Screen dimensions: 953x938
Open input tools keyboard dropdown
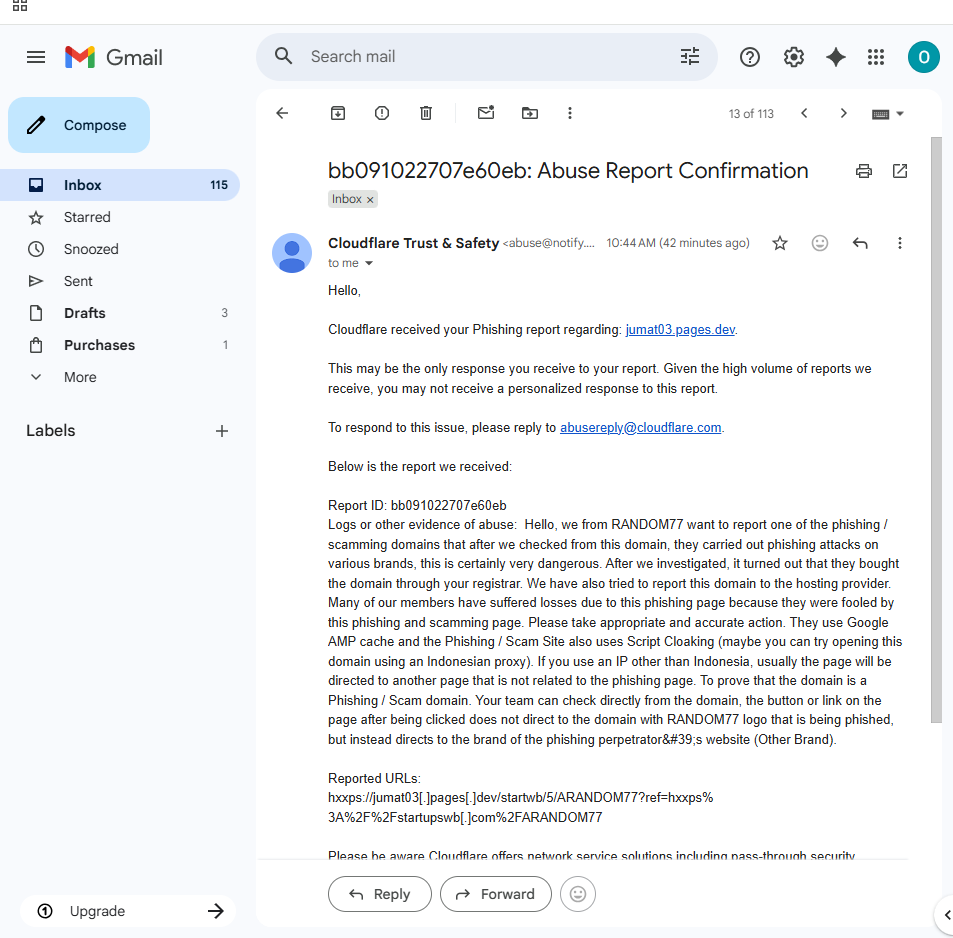887,114
